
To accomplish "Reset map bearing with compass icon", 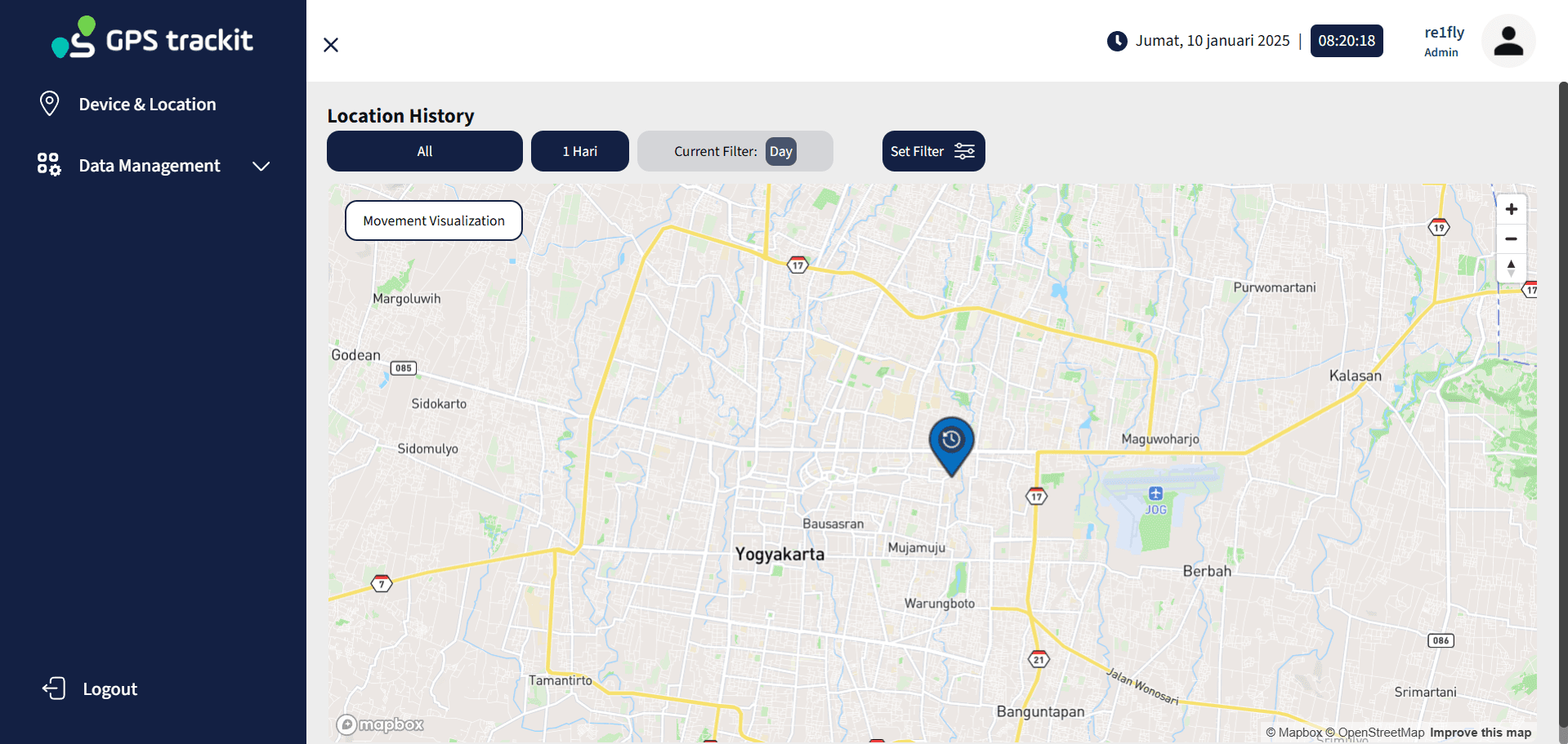I will [1511, 267].
